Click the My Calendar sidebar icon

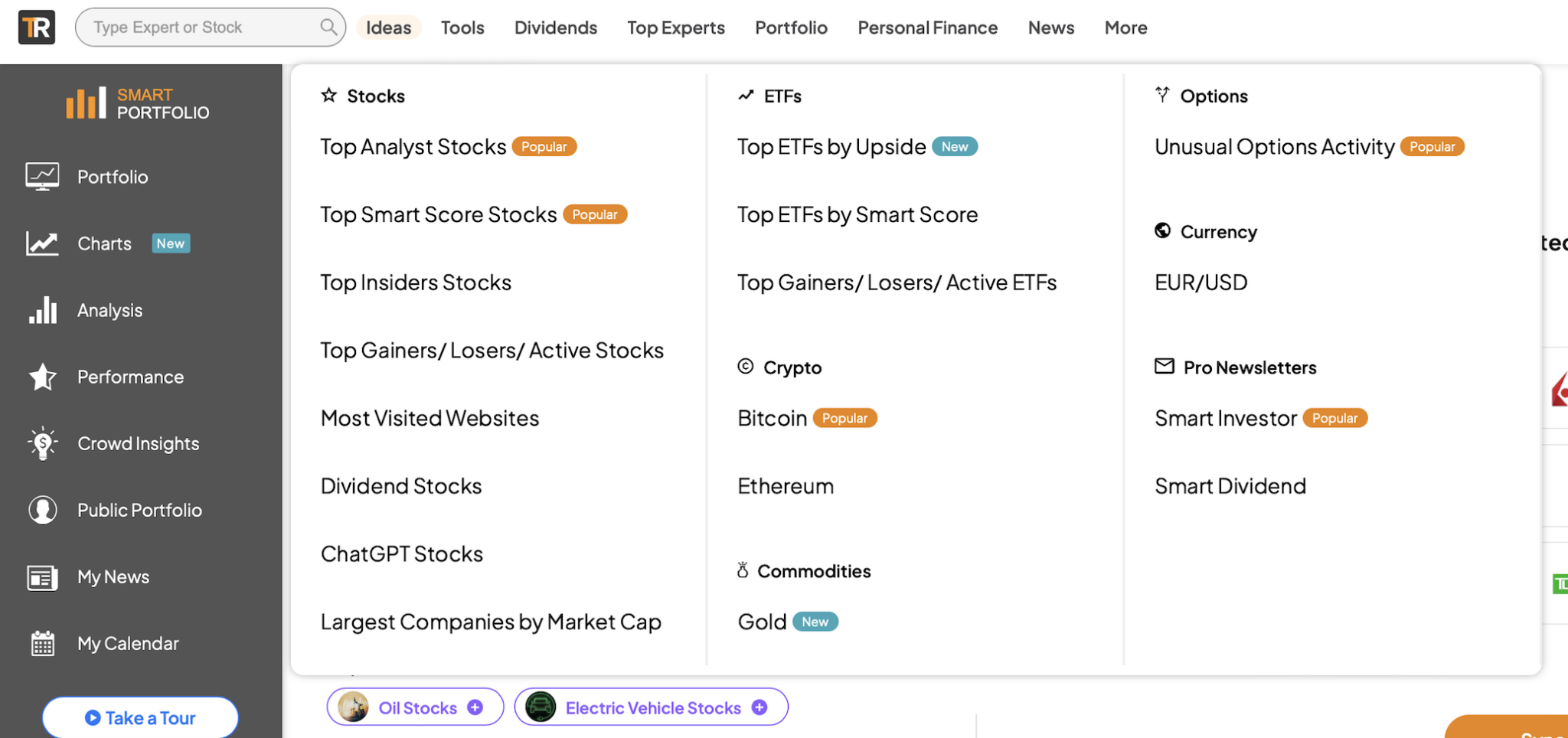(x=42, y=643)
